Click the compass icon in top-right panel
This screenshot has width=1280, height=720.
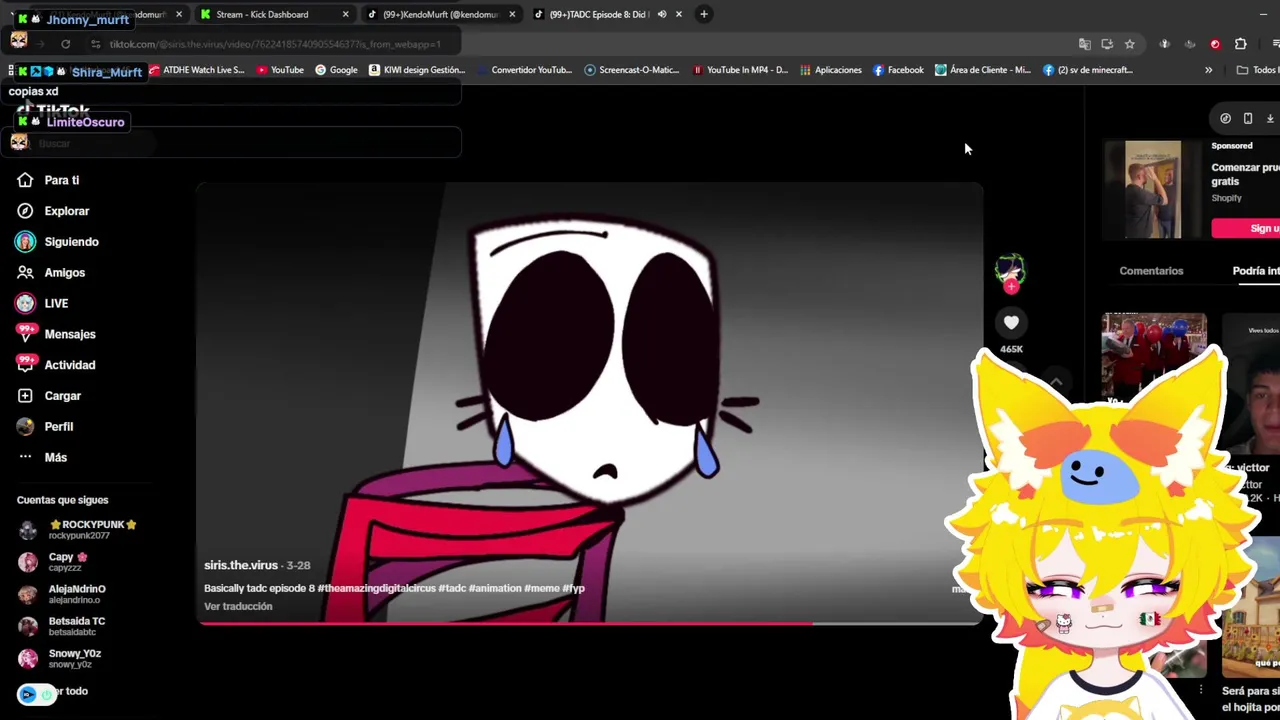(1225, 118)
